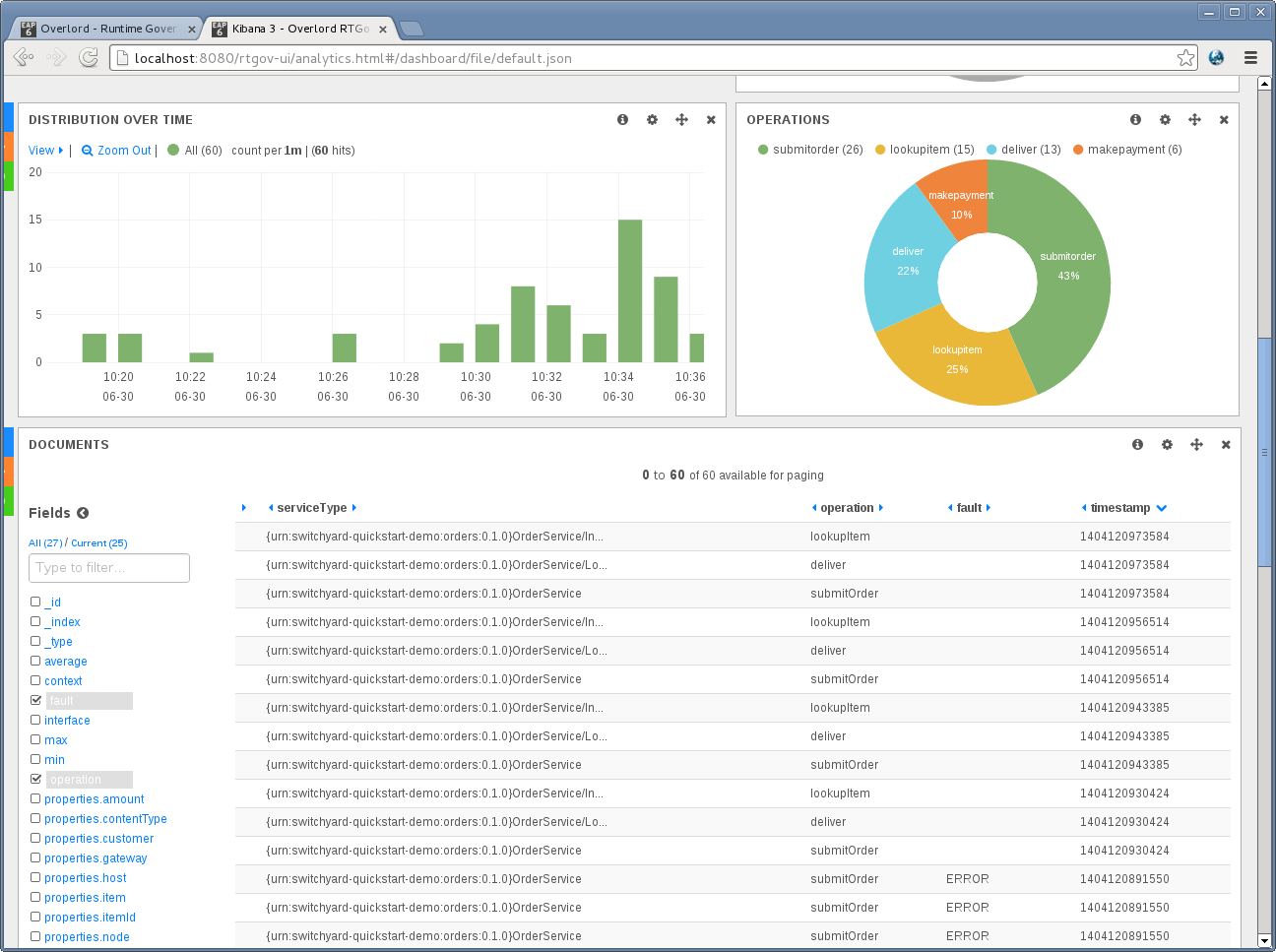
Task: Uncheck the fault field checkbox
Action: [x=35, y=700]
